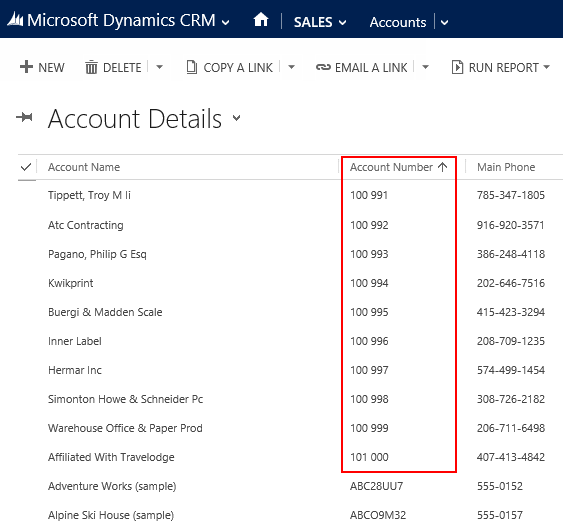563x530 pixels.
Task: Click phone number 308-726-2182
Action: 511,399
